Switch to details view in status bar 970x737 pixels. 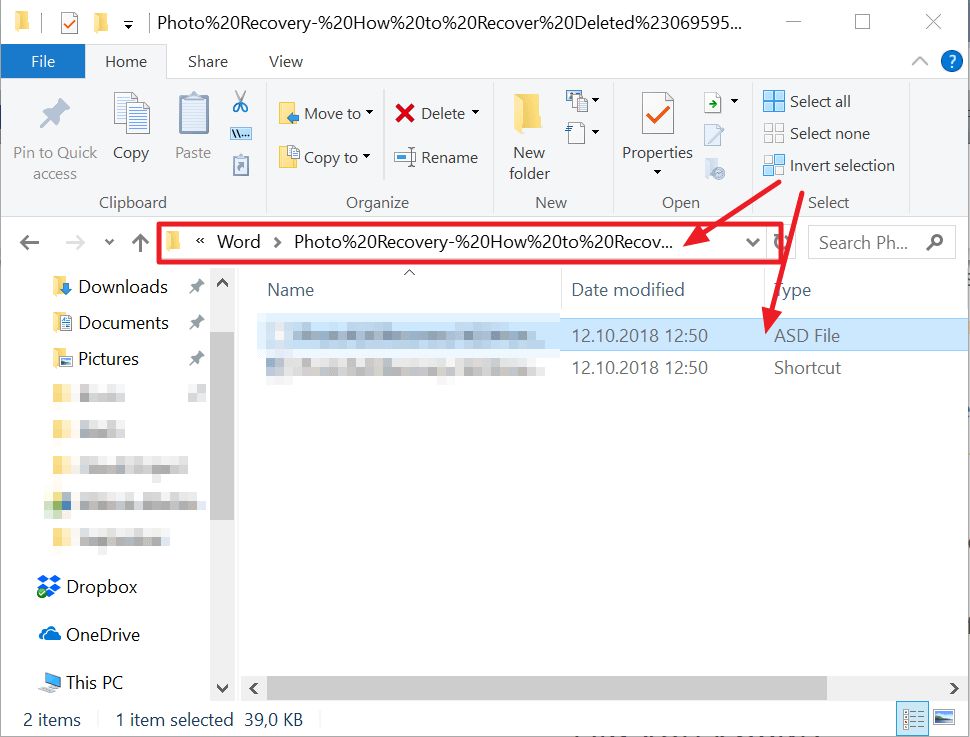(913, 719)
